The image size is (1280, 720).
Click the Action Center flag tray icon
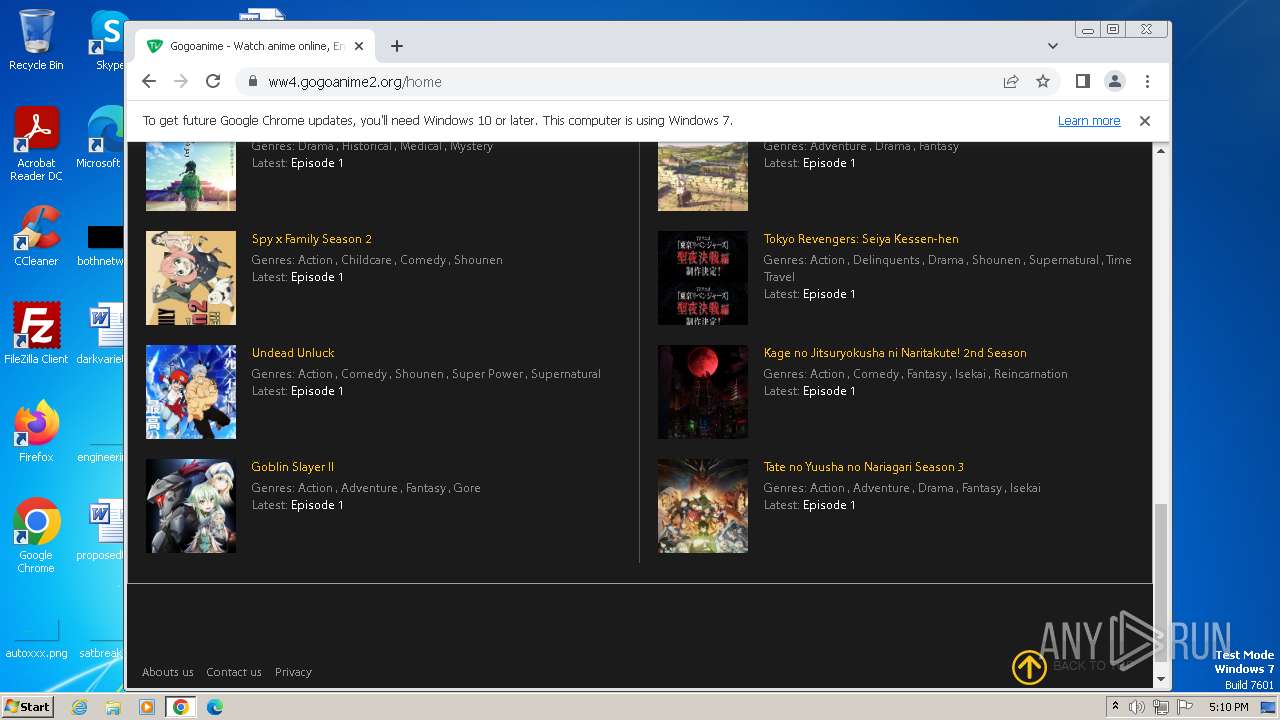1185,707
